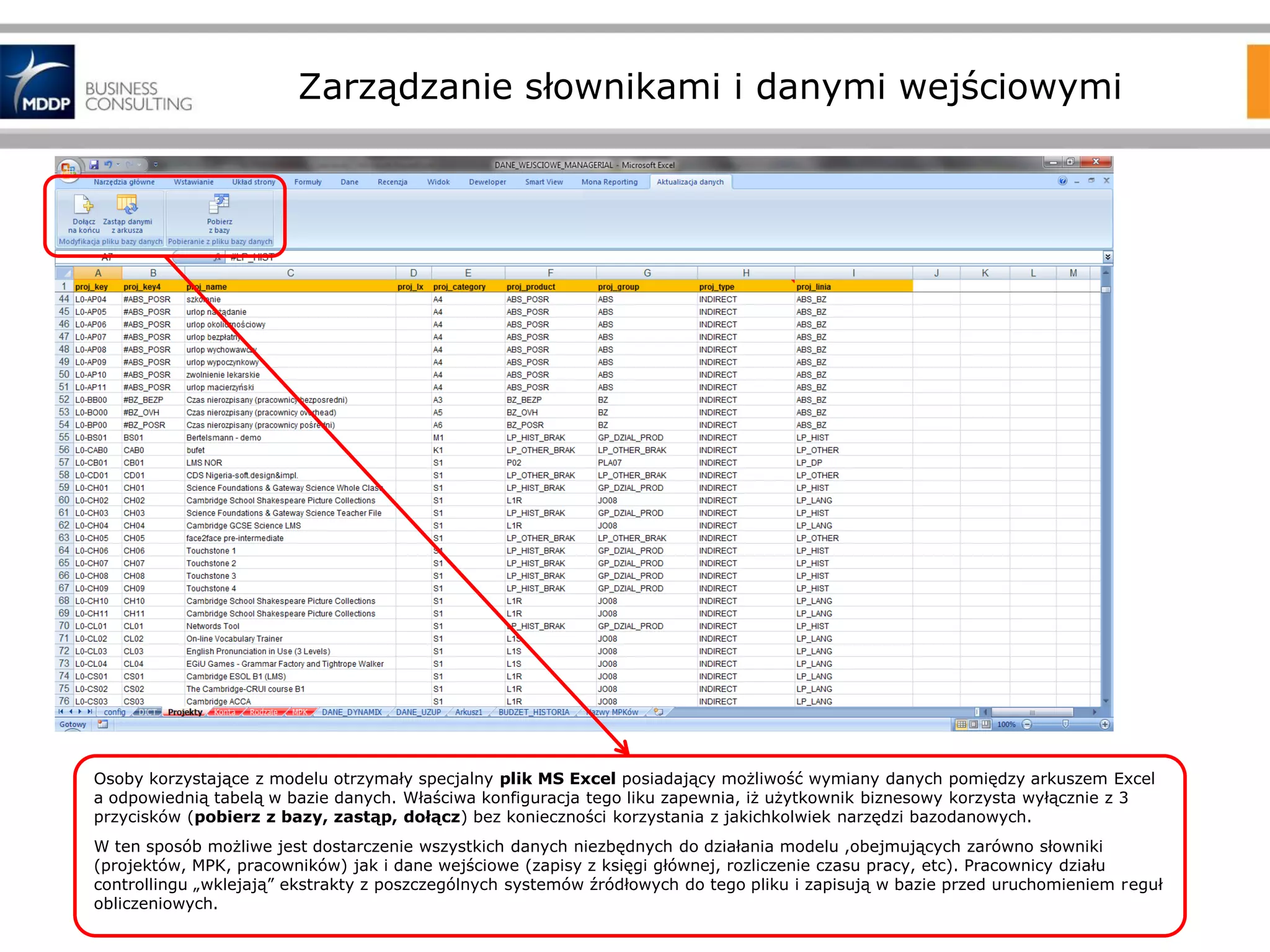Open the Smart View ribbon tab
This screenshot has width=1270, height=952.
(x=544, y=182)
